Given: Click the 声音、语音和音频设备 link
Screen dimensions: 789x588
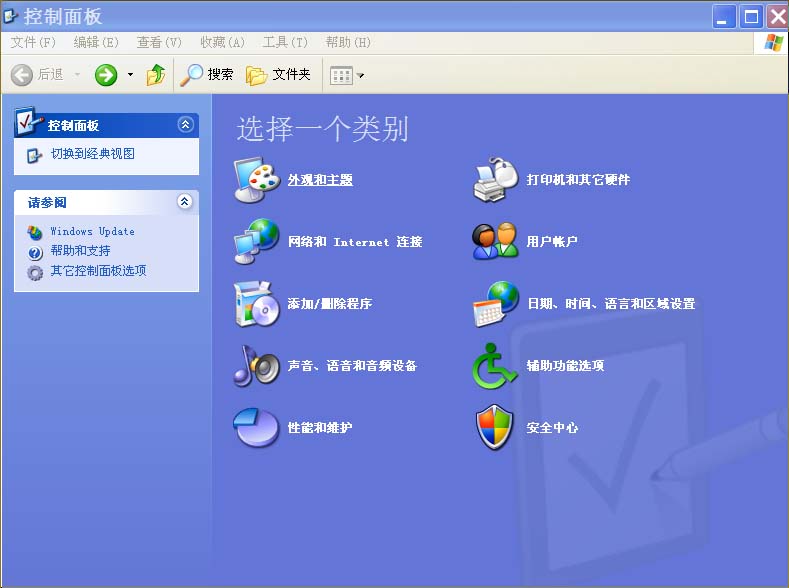Looking at the screenshot, I should 352,366.
